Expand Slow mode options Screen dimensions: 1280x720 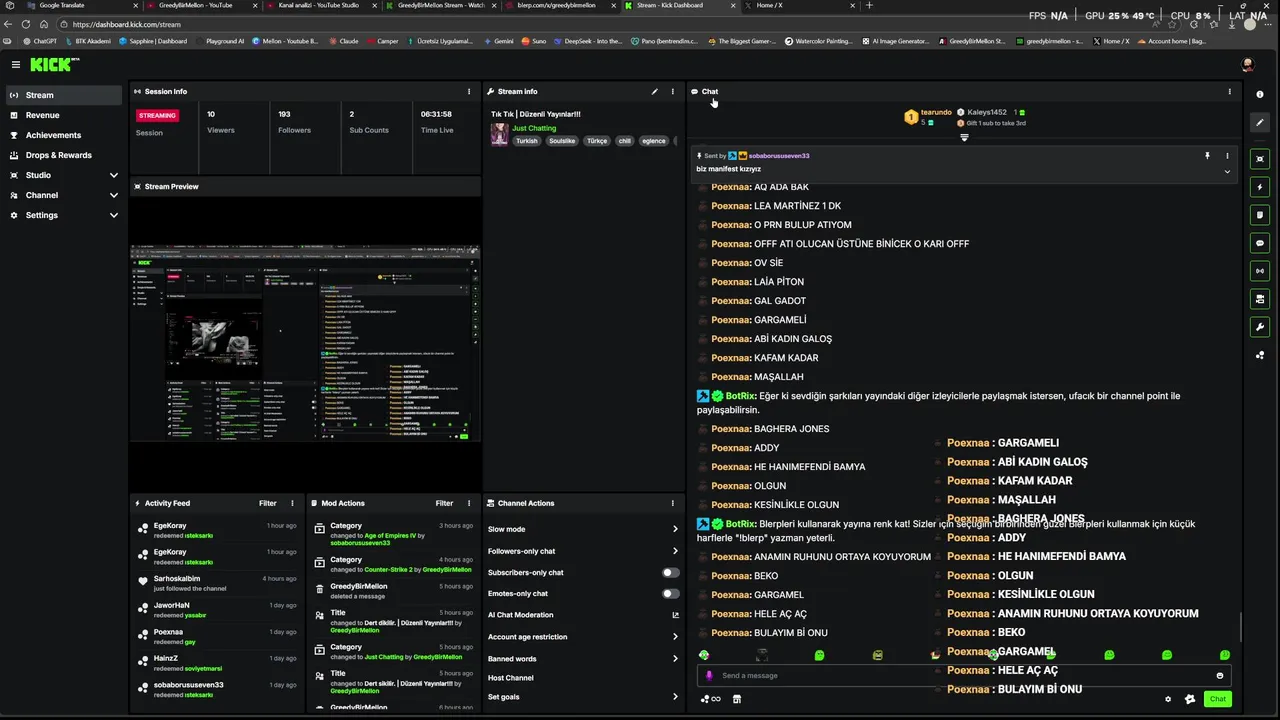coord(675,529)
